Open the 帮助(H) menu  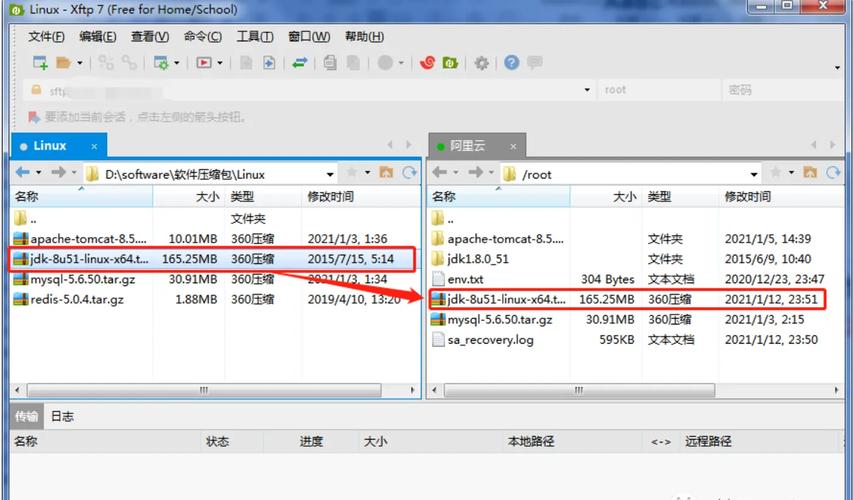[x=364, y=36]
